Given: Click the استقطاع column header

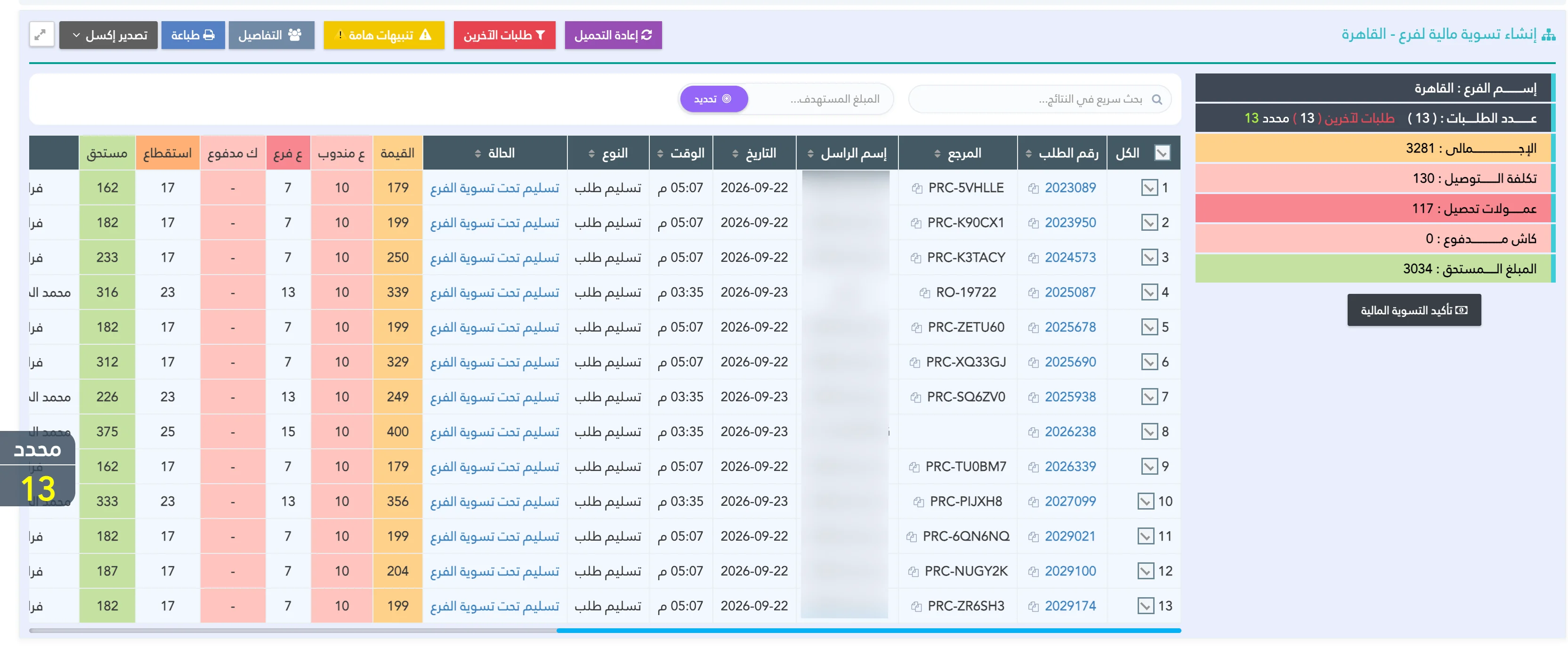Looking at the screenshot, I should 167,153.
